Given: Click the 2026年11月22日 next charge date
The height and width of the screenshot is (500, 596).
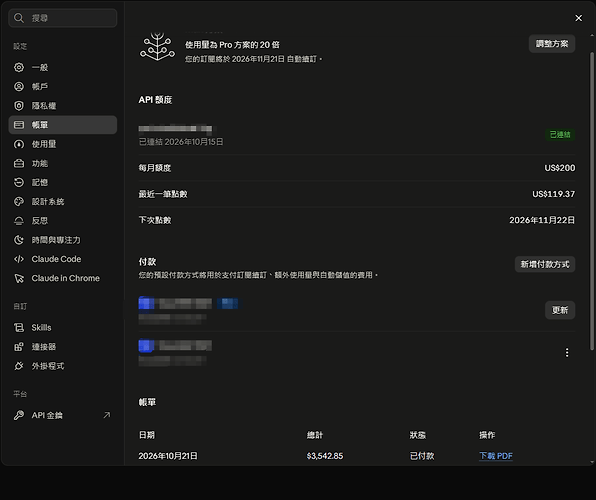Looking at the screenshot, I should click(x=542, y=220).
